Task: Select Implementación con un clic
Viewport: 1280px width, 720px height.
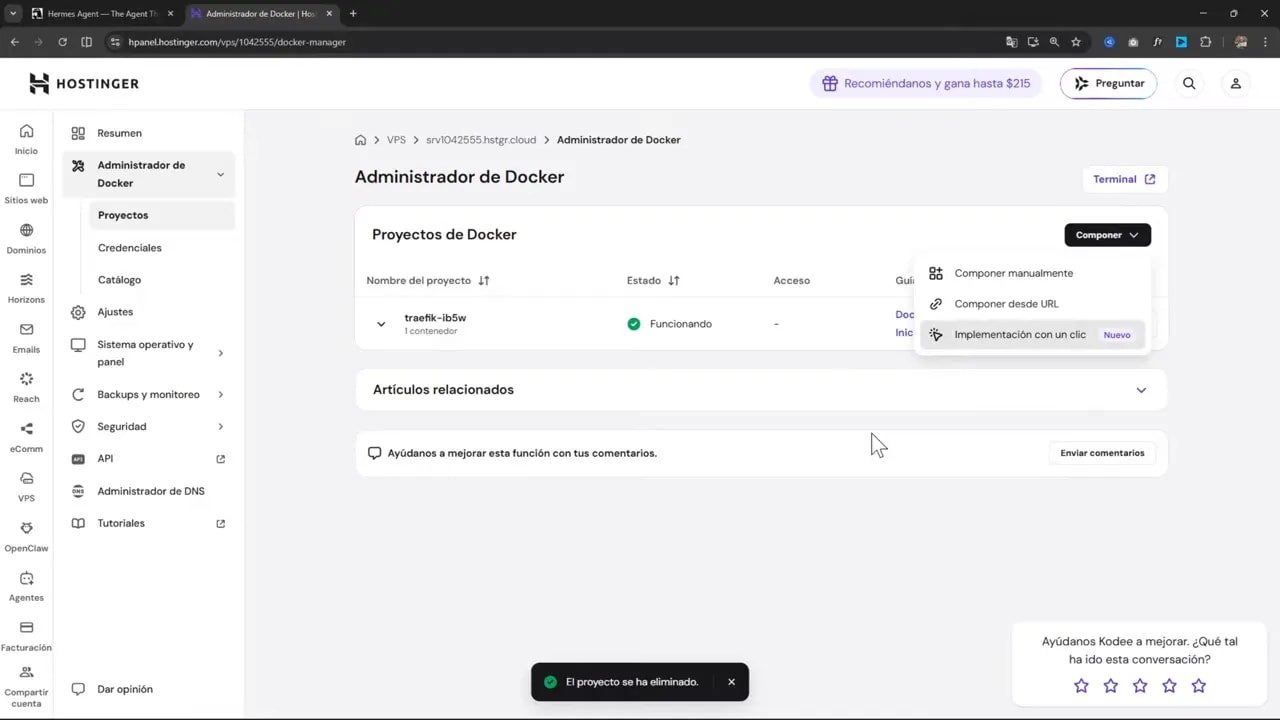Action: click(x=1033, y=335)
